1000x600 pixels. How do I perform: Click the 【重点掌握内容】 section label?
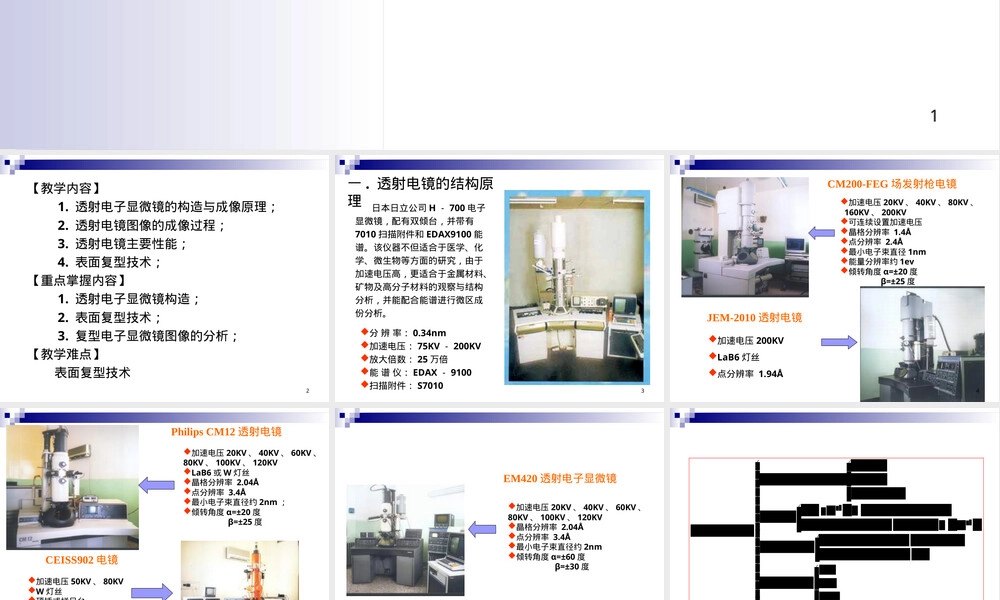pyautogui.click(x=79, y=281)
